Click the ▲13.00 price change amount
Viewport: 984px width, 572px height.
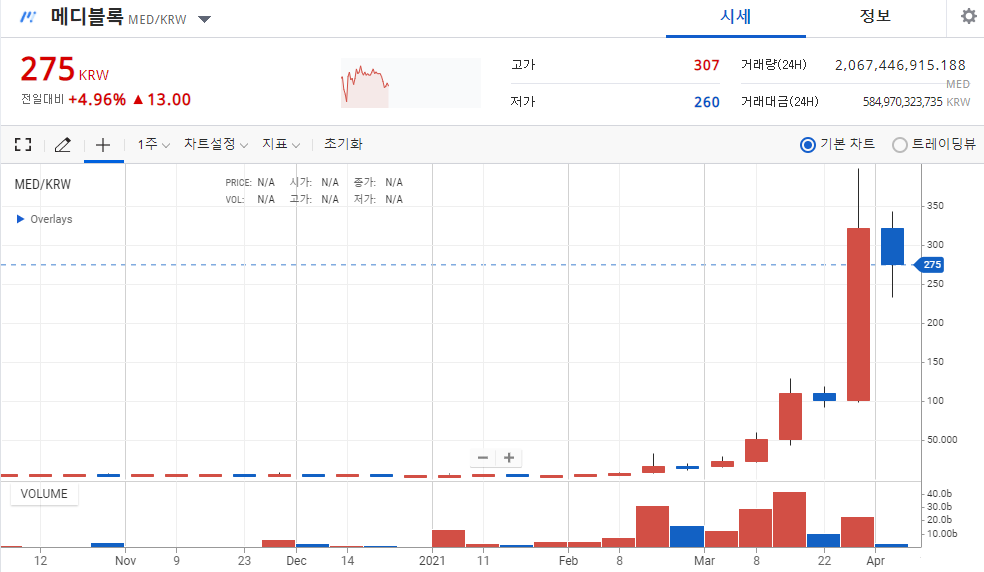click(162, 100)
